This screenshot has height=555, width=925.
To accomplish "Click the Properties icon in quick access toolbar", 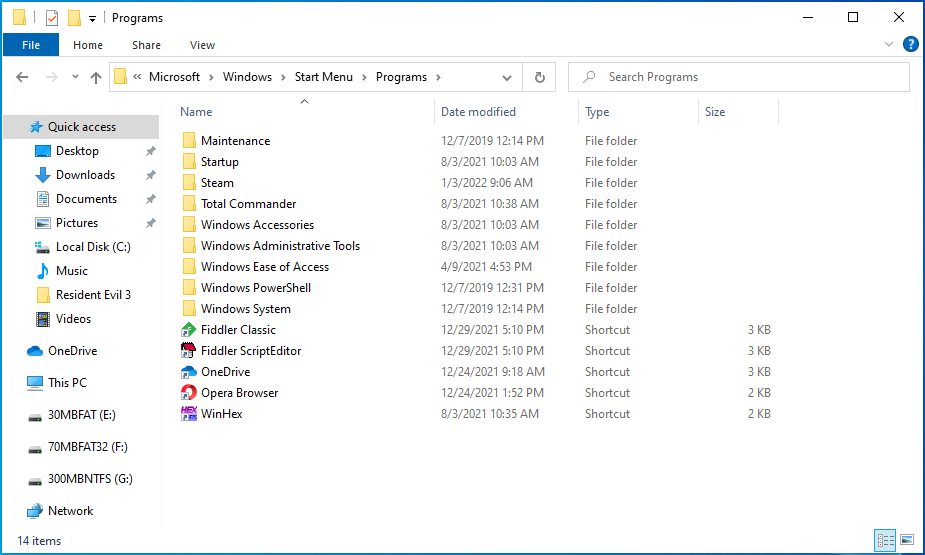I will tap(52, 18).
